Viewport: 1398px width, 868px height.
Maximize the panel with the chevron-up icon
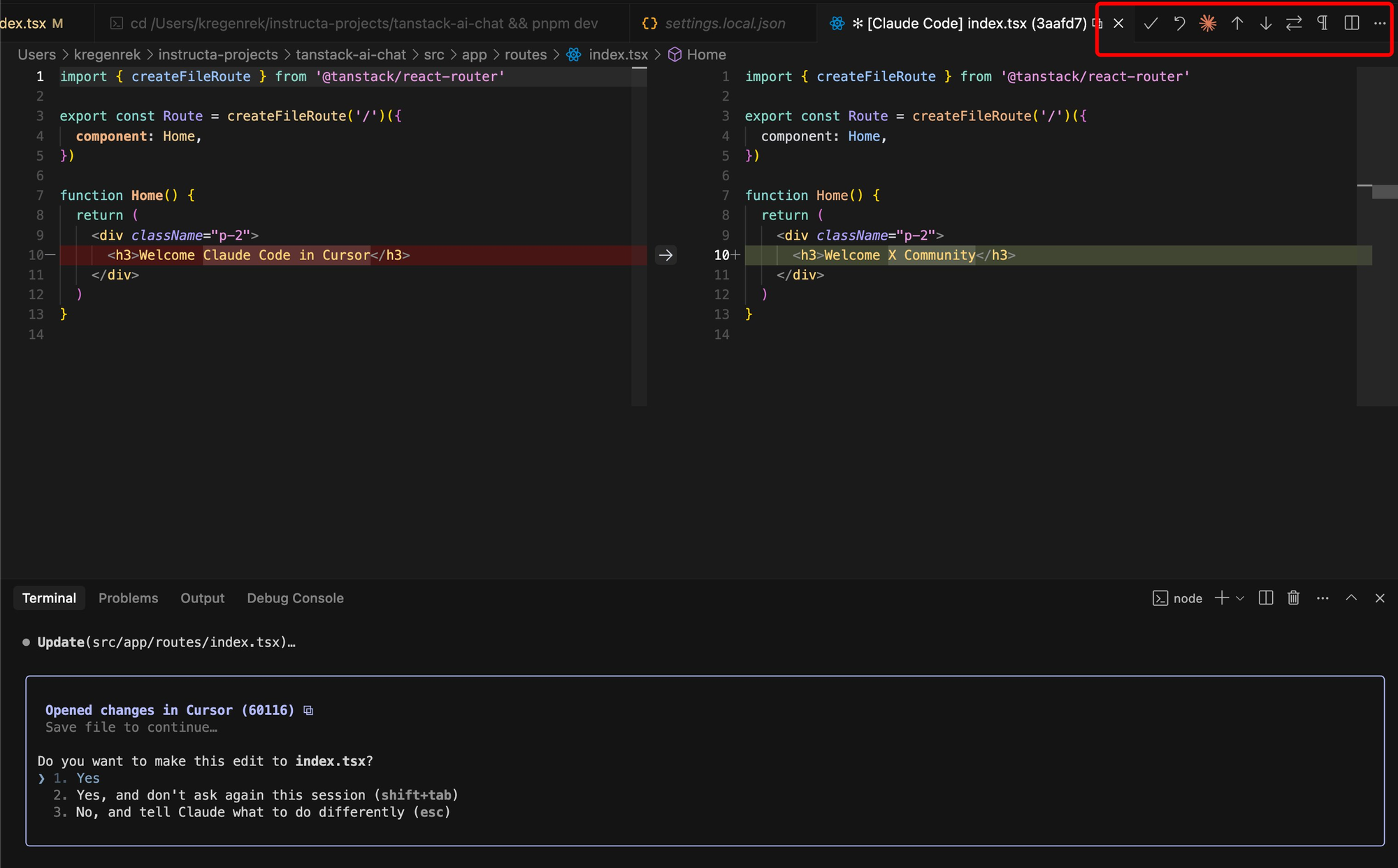pyautogui.click(x=1351, y=598)
